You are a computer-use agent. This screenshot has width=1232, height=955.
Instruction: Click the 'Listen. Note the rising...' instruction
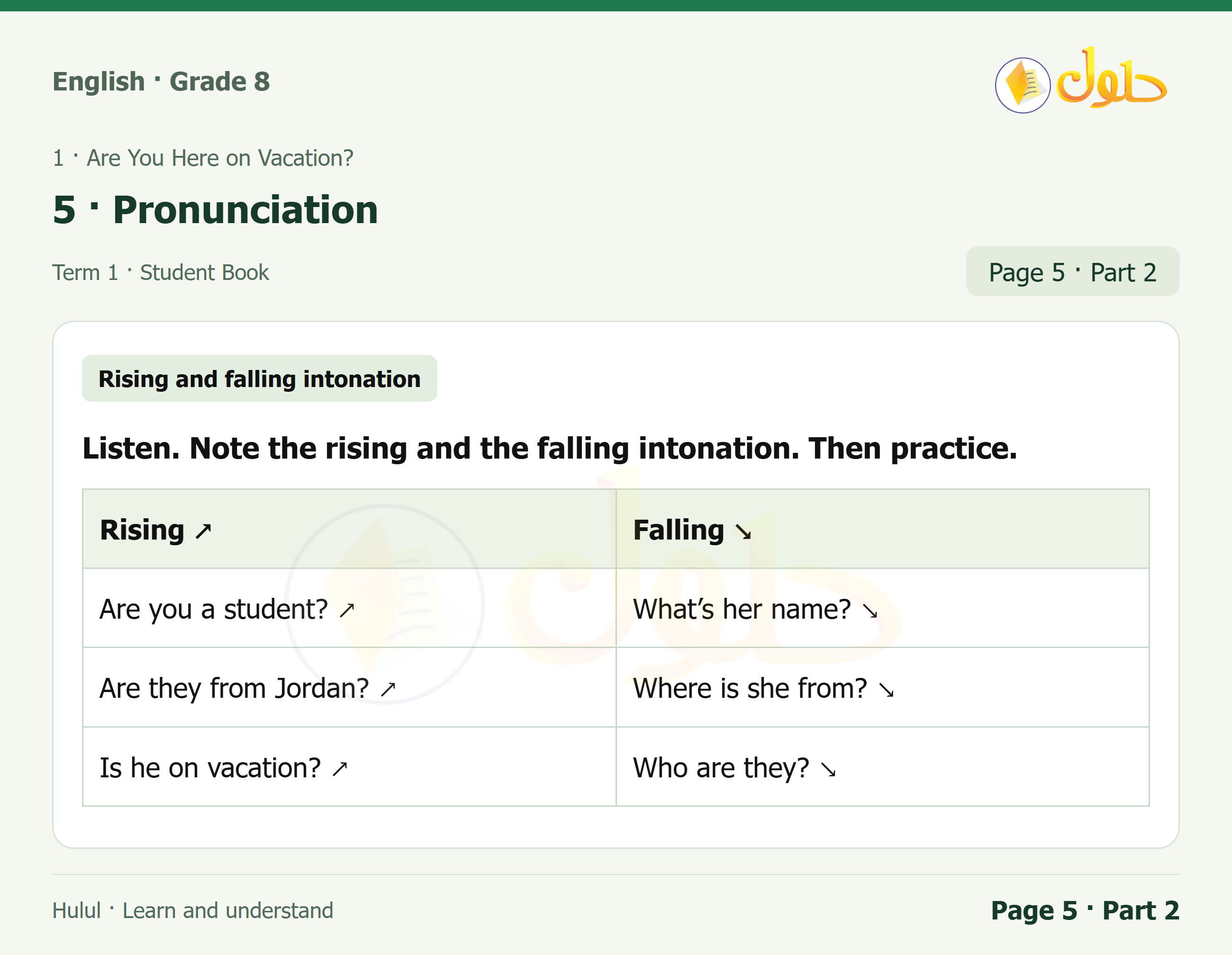point(550,449)
